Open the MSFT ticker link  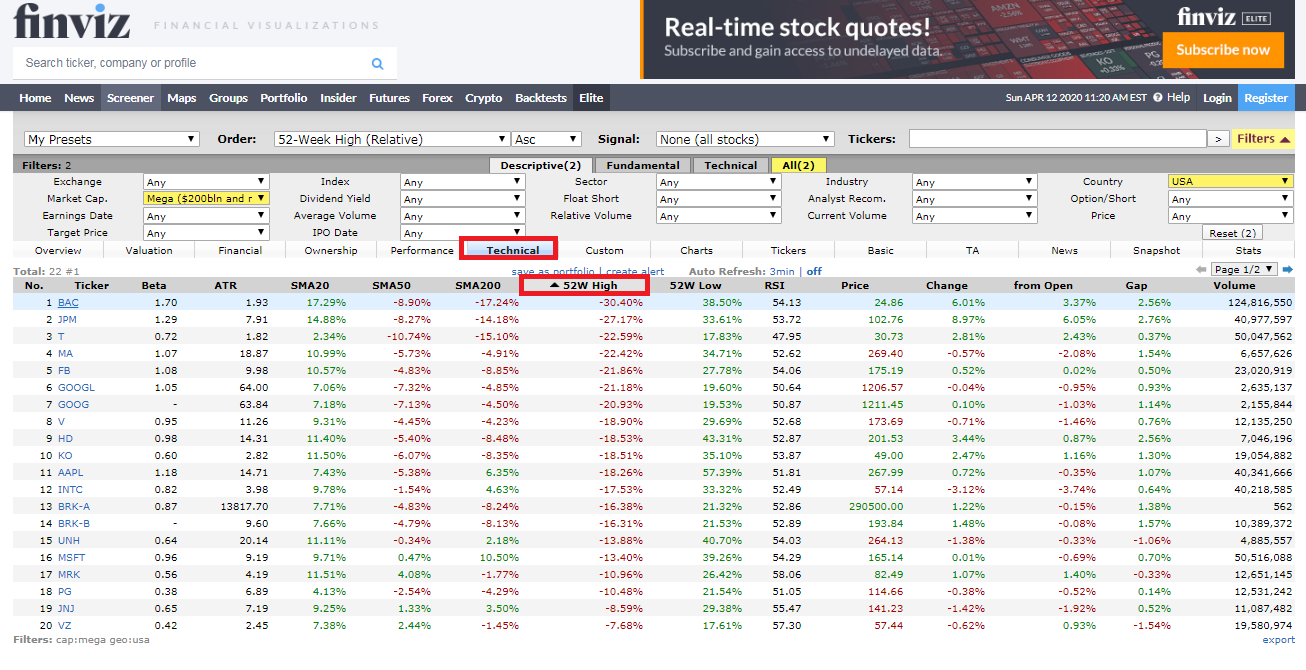pos(72,557)
